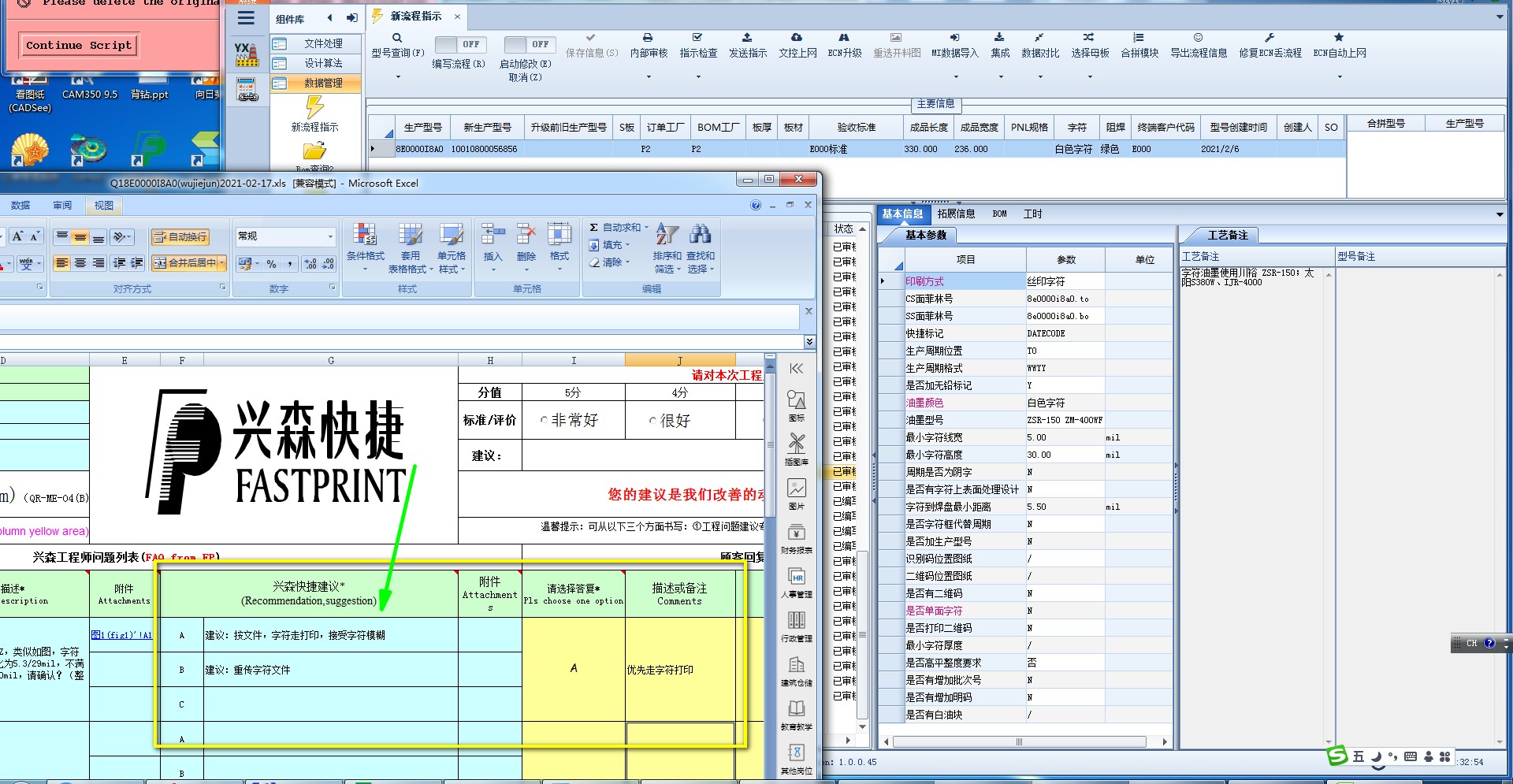Click the Continue Script button
The width and height of the screenshot is (1513, 784).
point(79,45)
